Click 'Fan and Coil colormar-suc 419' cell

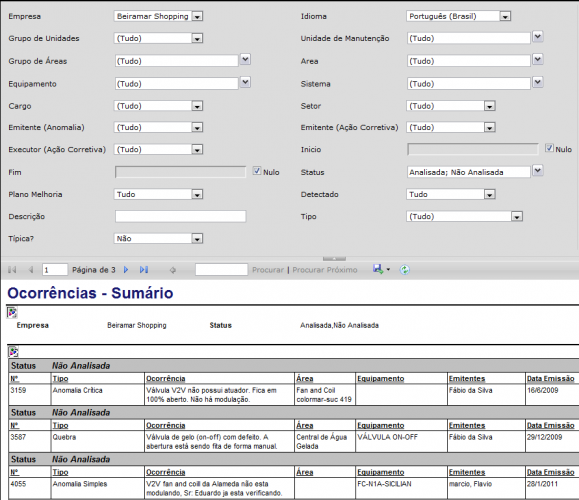pyautogui.click(x=324, y=395)
